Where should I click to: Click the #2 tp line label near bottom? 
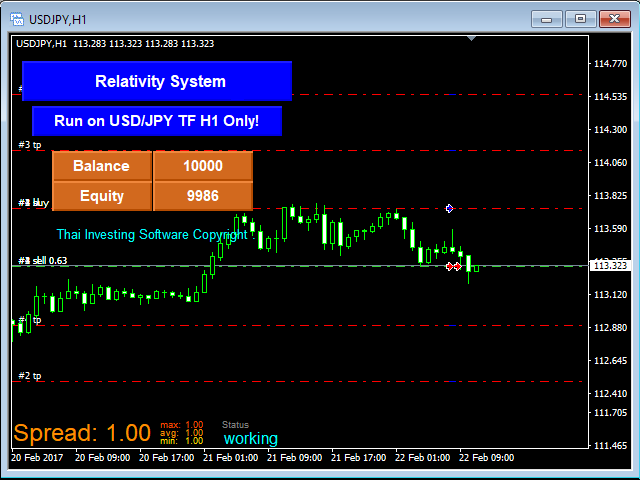30,376
